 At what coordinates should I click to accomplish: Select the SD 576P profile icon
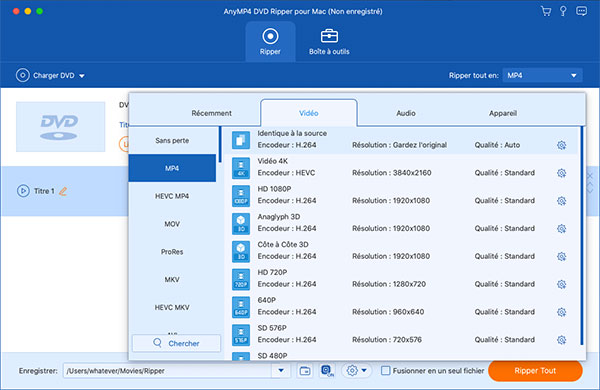(241, 335)
